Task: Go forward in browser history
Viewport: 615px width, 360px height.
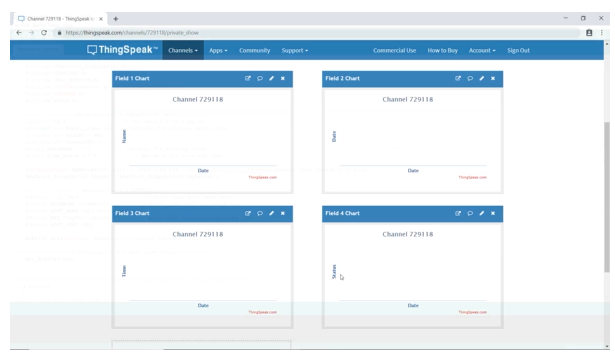Action: pos(31,33)
